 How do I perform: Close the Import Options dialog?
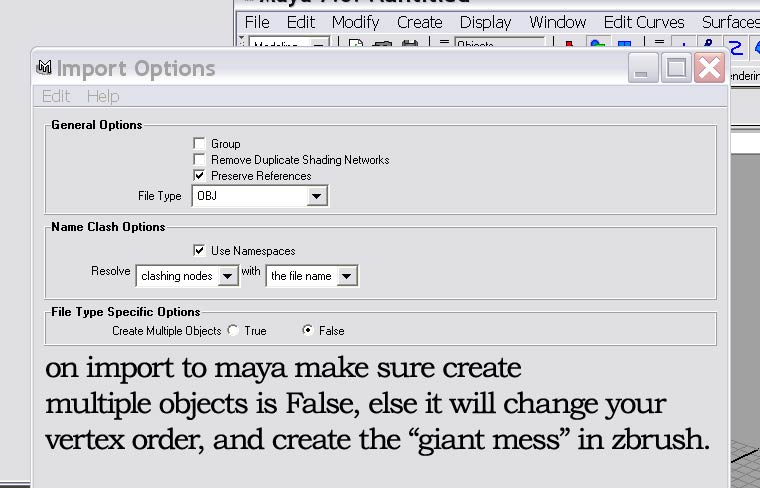tap(709, 68)
